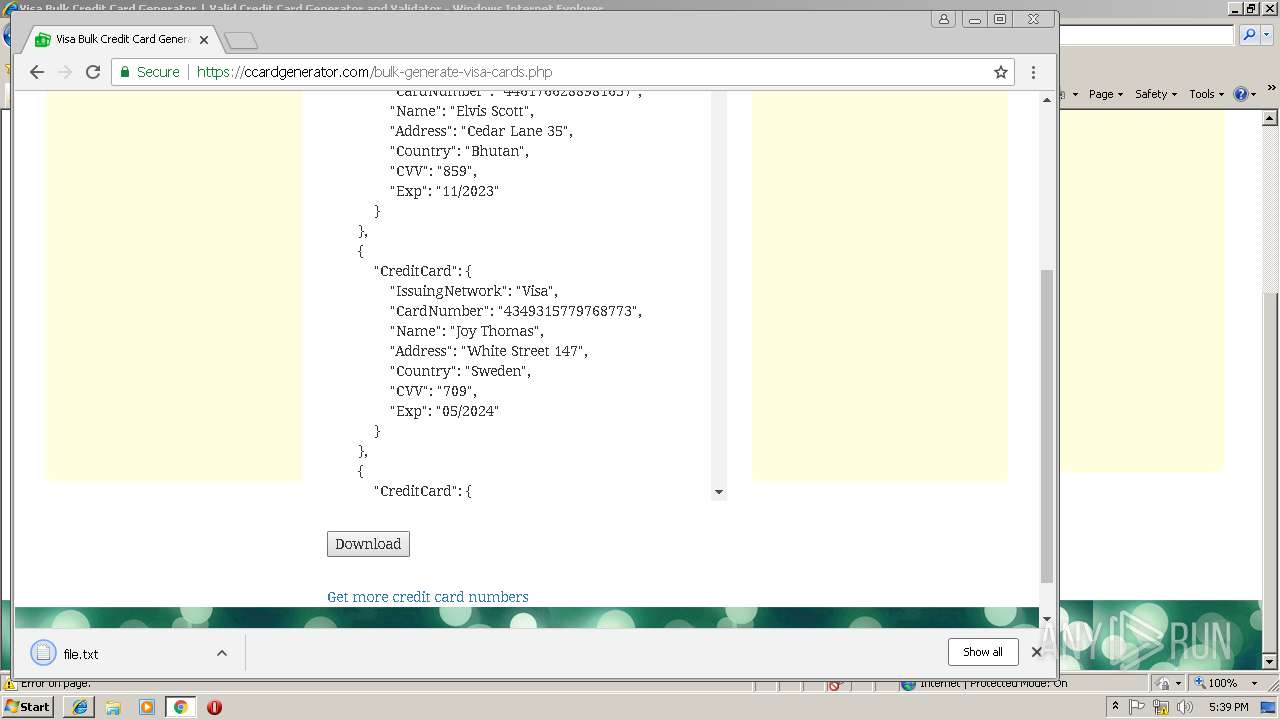Click the Start button

pyautogui.click(x=27, y=707)
